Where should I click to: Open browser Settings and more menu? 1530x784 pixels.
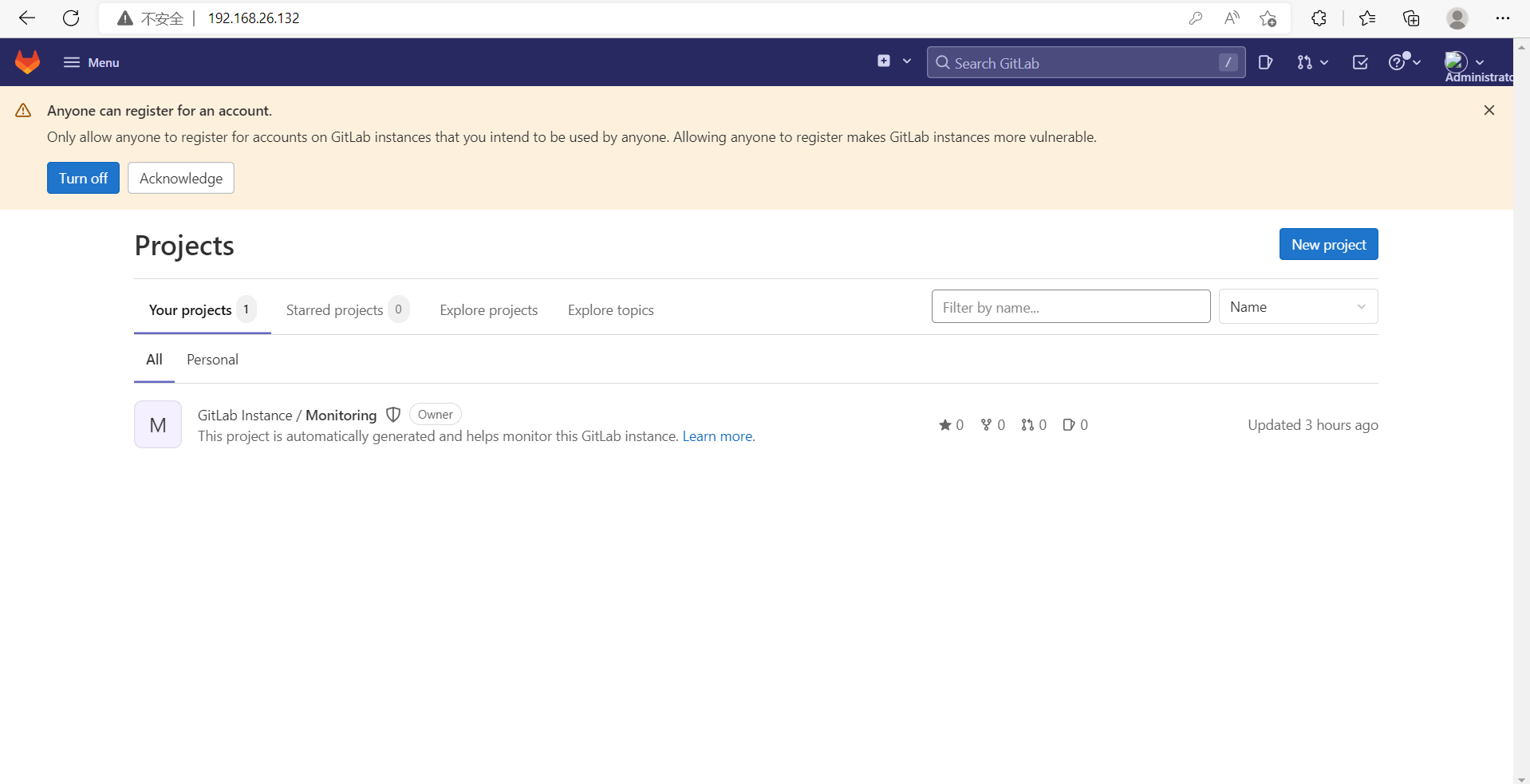click(x=1503, y=18)
